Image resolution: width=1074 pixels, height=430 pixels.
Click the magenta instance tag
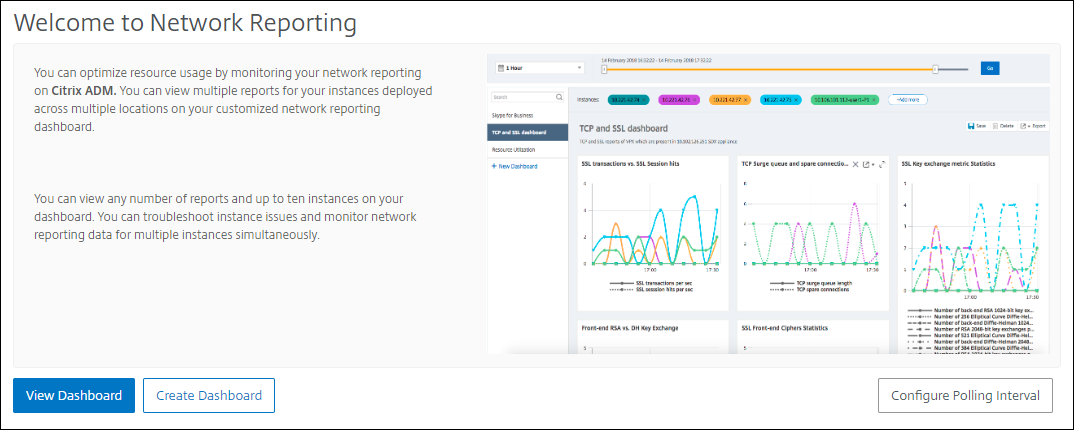click(680, 100)
